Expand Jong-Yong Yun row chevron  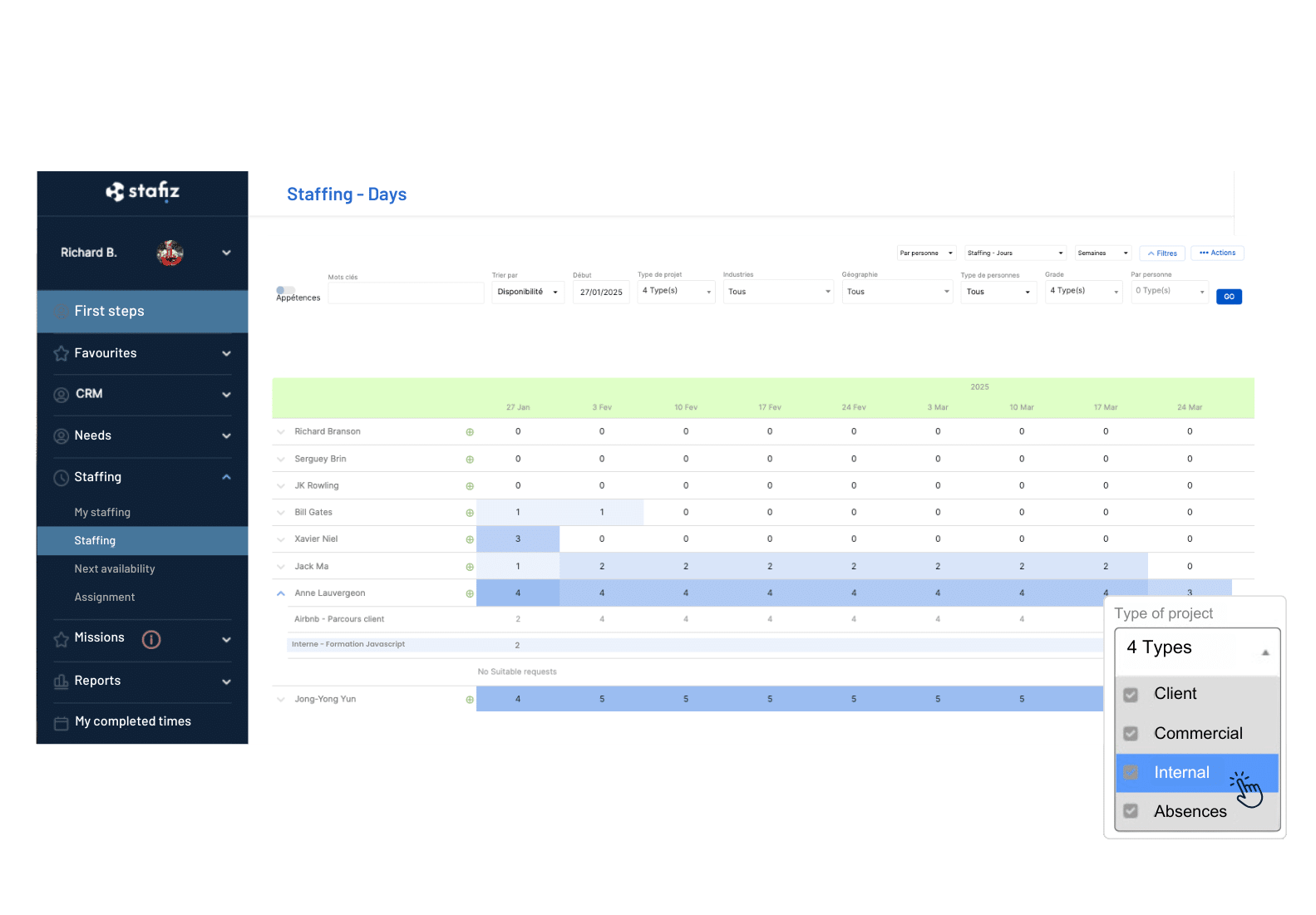point(280,700)
